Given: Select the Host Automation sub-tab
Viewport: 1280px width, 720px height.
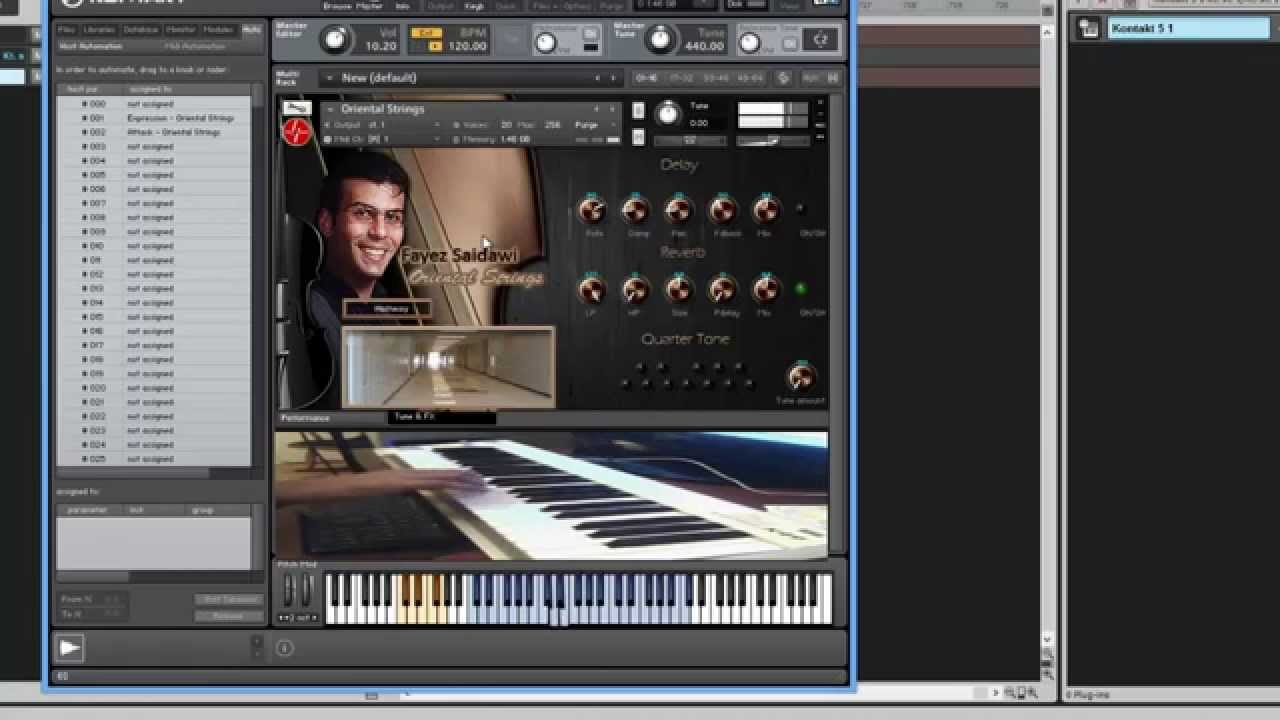Looking at the screenshot, I should coord(91,46).
